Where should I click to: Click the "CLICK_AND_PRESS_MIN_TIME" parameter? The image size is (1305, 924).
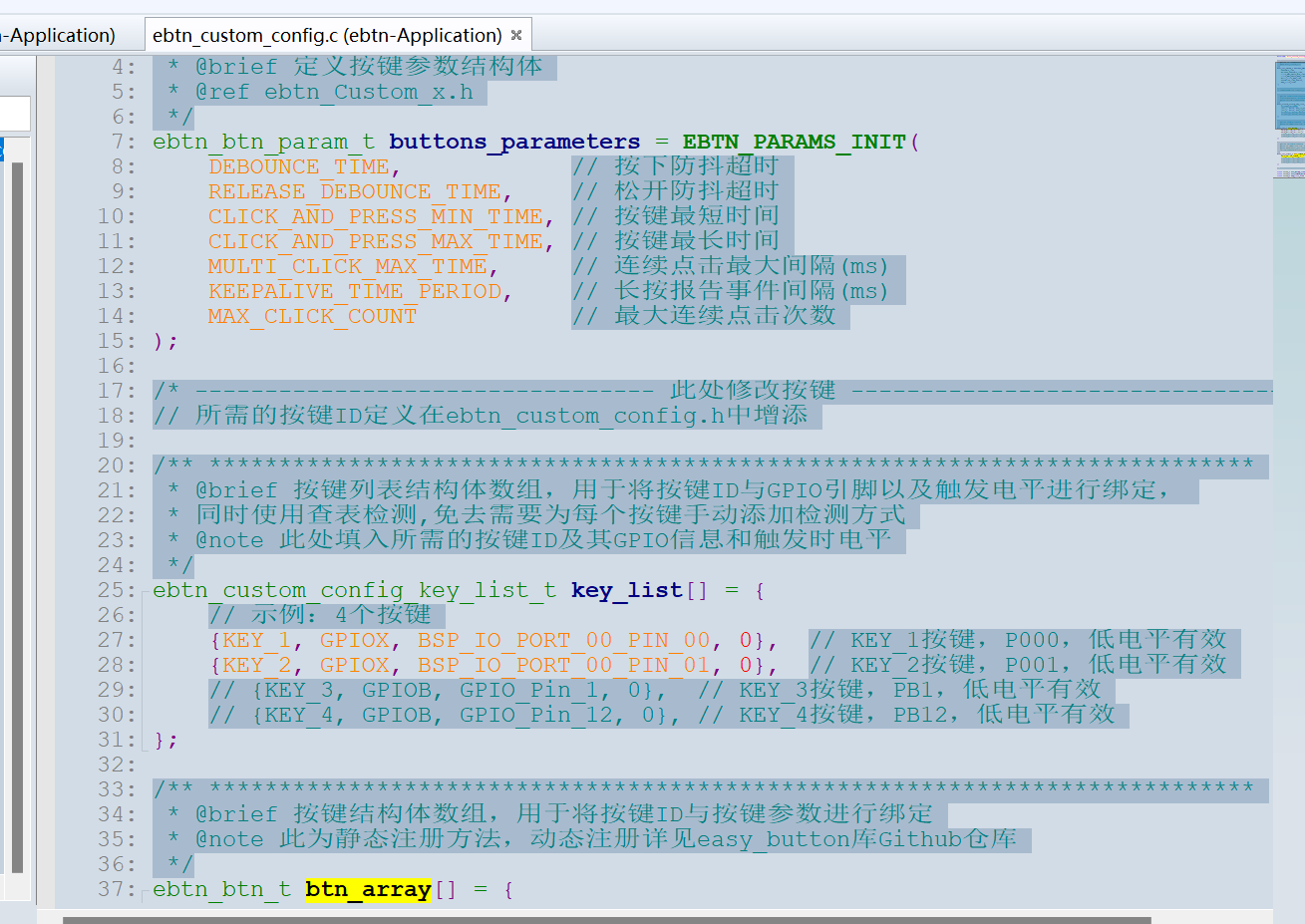point(376,217)
